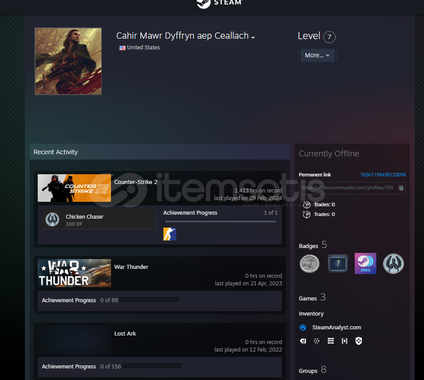Screen dimensions: 424x380
Task: Click the CS2 achievement icon under Achievement Progress
Action: click(169, 234)
